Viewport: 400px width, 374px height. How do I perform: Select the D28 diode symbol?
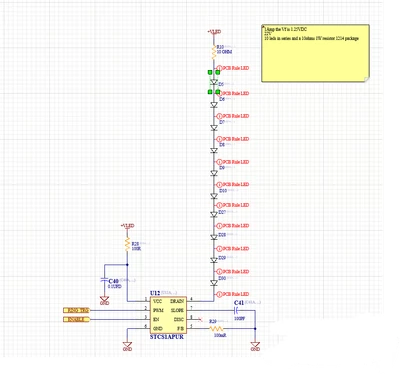[x=214, y=237]
